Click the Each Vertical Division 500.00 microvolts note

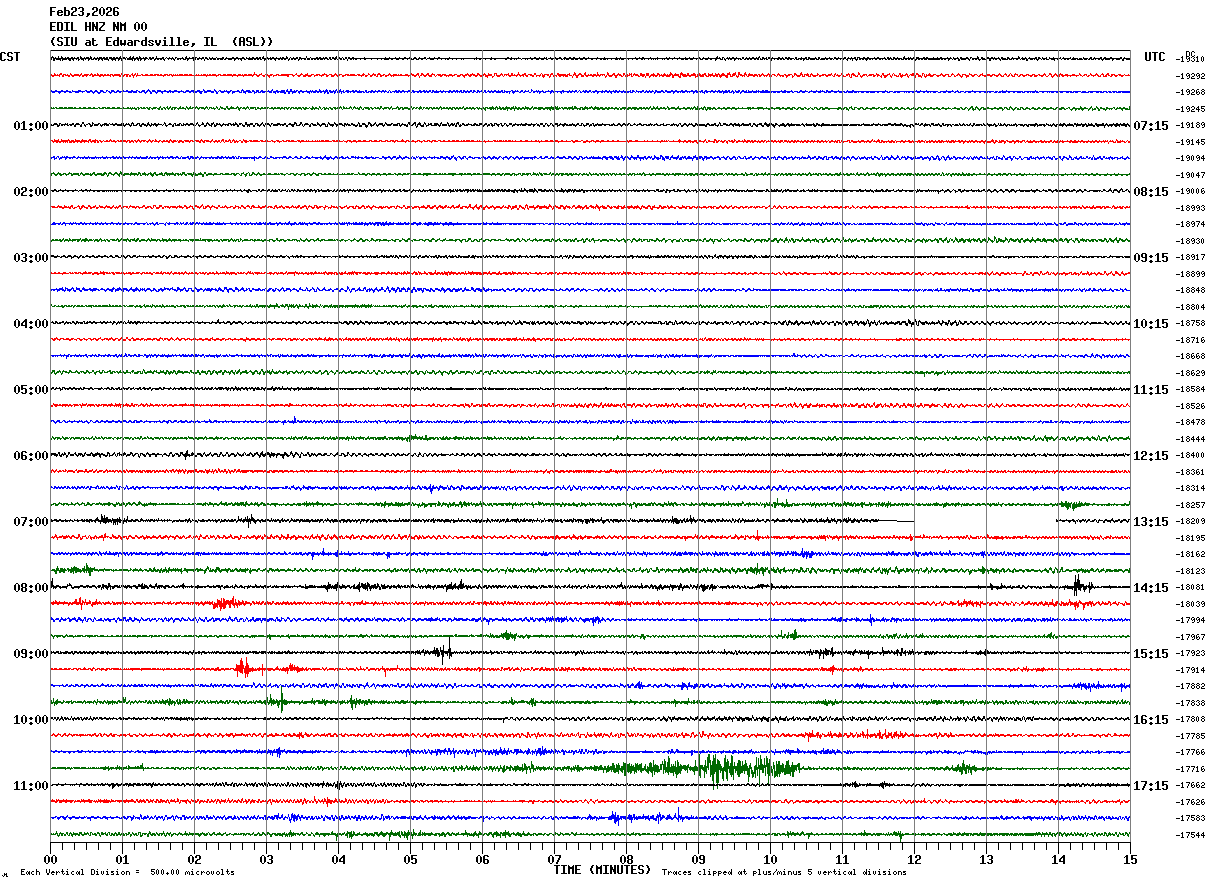tap(127, 873)
